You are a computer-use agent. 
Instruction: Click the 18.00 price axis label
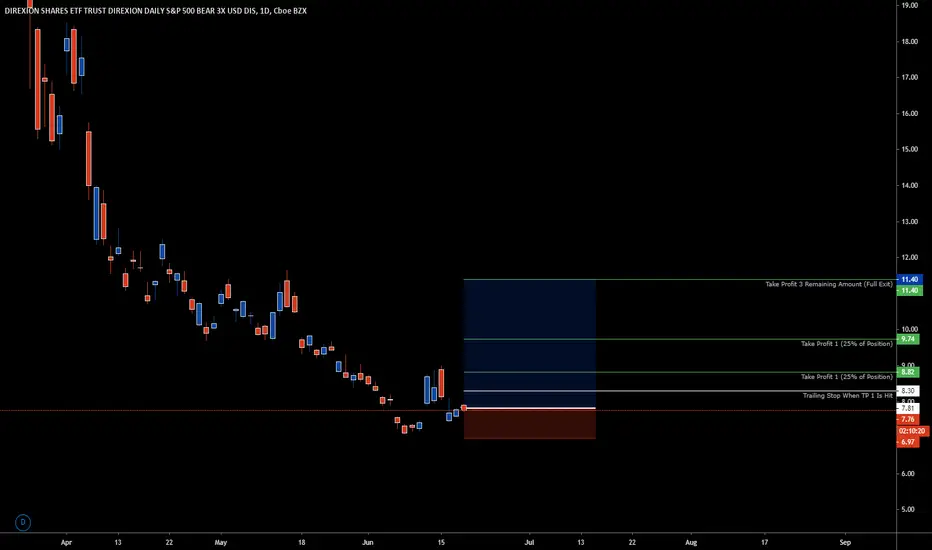pyautogui.click(x=909, y=42)
